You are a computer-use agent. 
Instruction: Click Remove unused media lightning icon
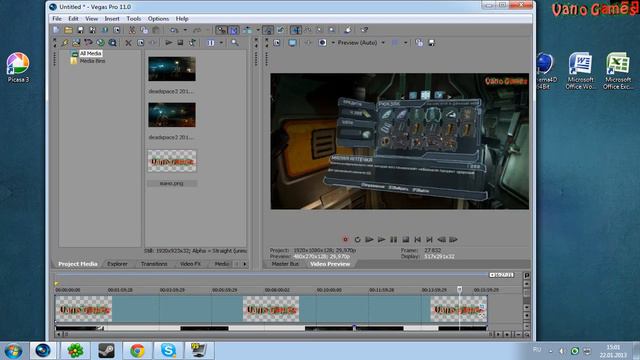click(64, 42)
